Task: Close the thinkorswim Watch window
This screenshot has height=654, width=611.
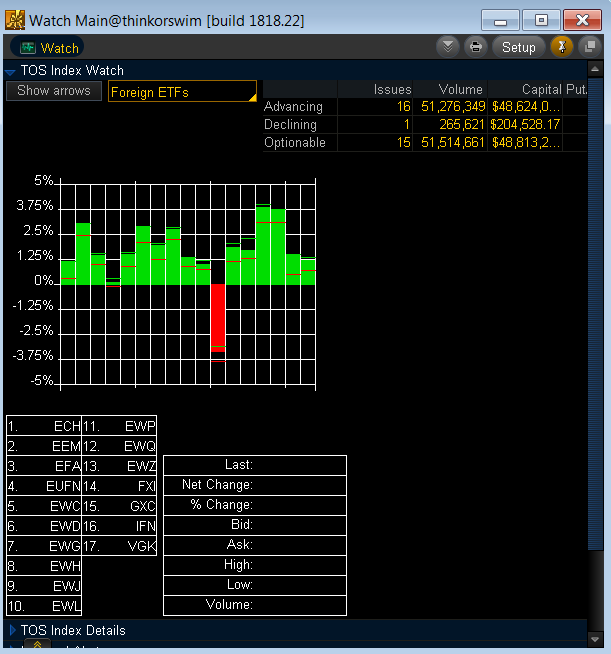Action: [582, 20]
